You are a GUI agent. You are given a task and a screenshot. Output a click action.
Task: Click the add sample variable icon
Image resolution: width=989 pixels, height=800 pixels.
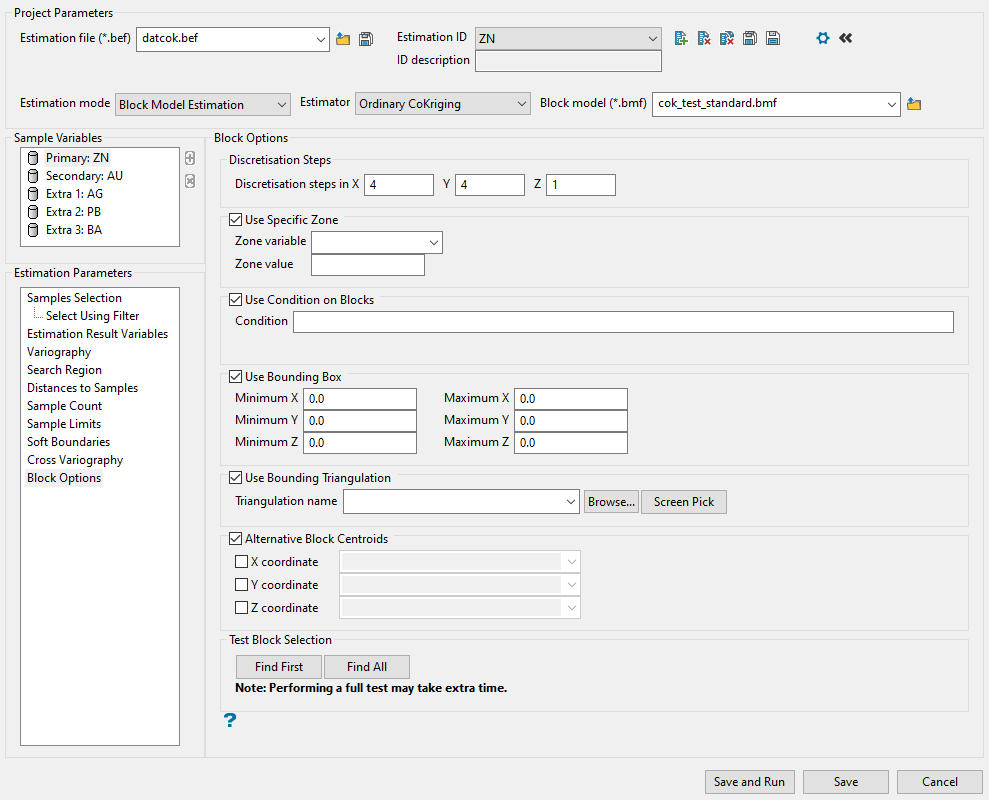[x=190, y=158]
